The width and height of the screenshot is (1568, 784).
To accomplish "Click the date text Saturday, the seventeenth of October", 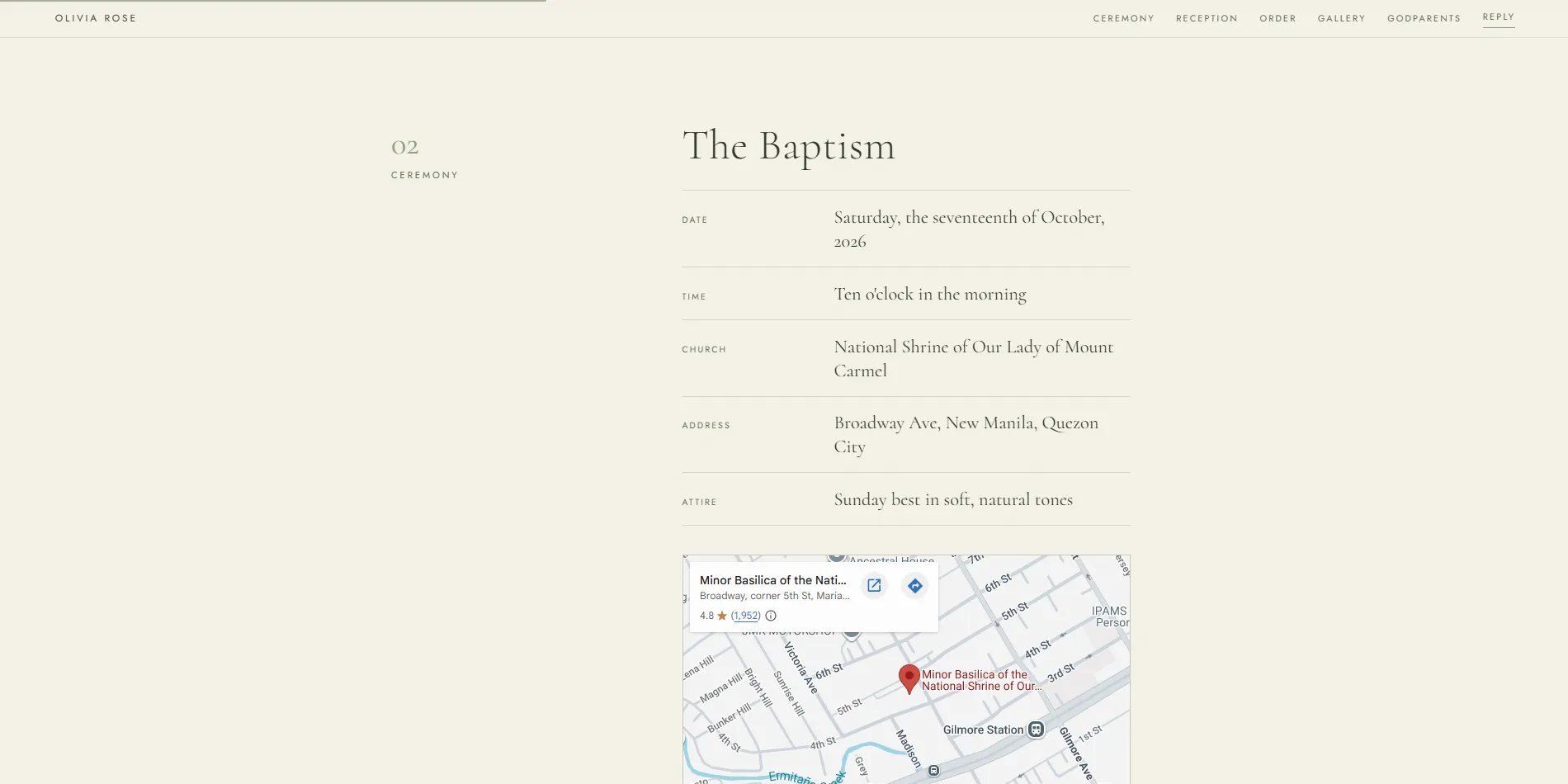I will [969, 229].
